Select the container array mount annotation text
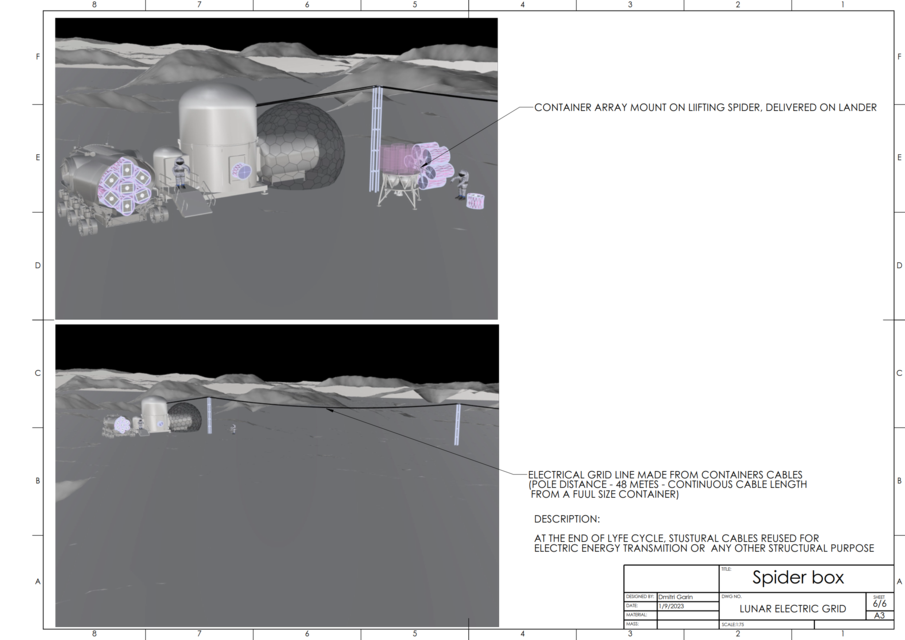 [705, 107]
